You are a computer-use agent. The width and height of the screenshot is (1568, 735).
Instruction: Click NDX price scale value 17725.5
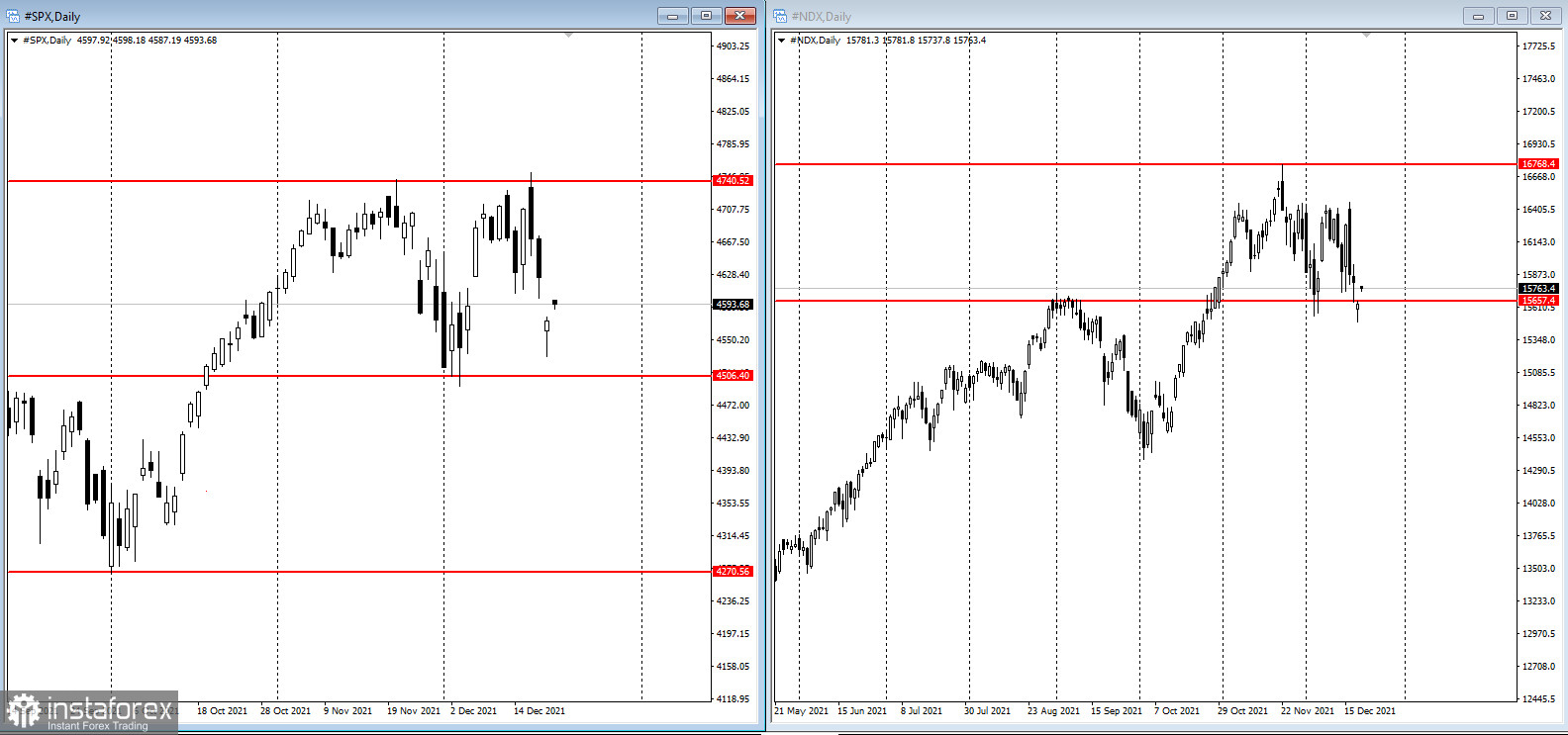(x=1538, y=46)
